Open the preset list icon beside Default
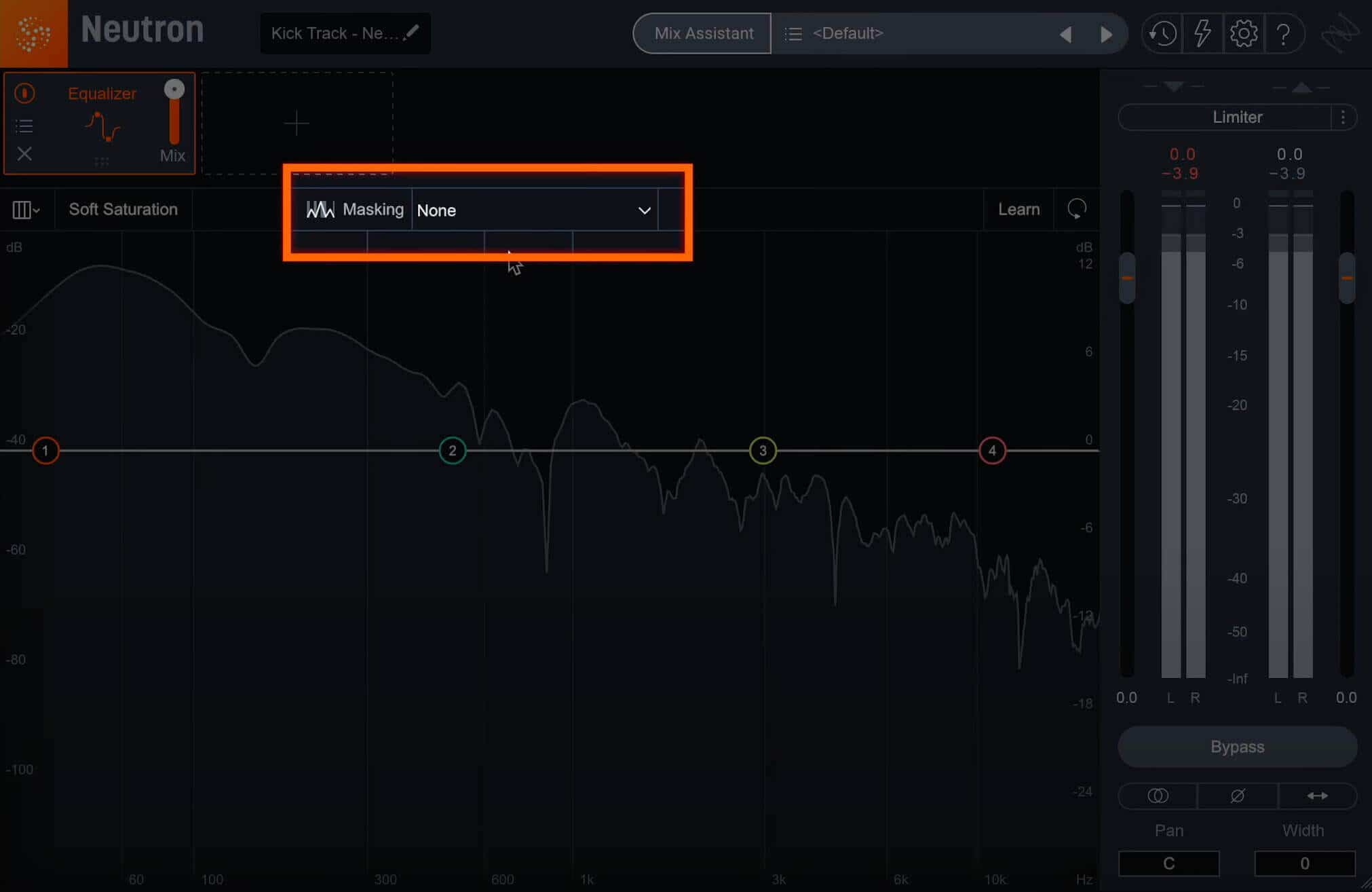1372x892 pixels. pyautogui.click(x=793, y=33)
